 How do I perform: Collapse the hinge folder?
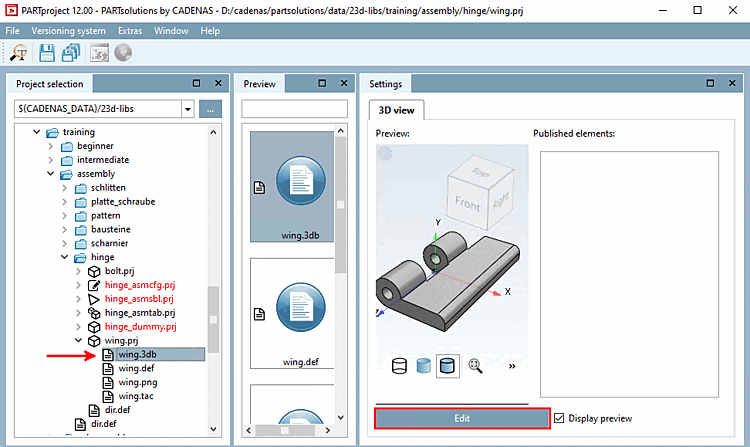pyautogui.click(x=65, y=257)
